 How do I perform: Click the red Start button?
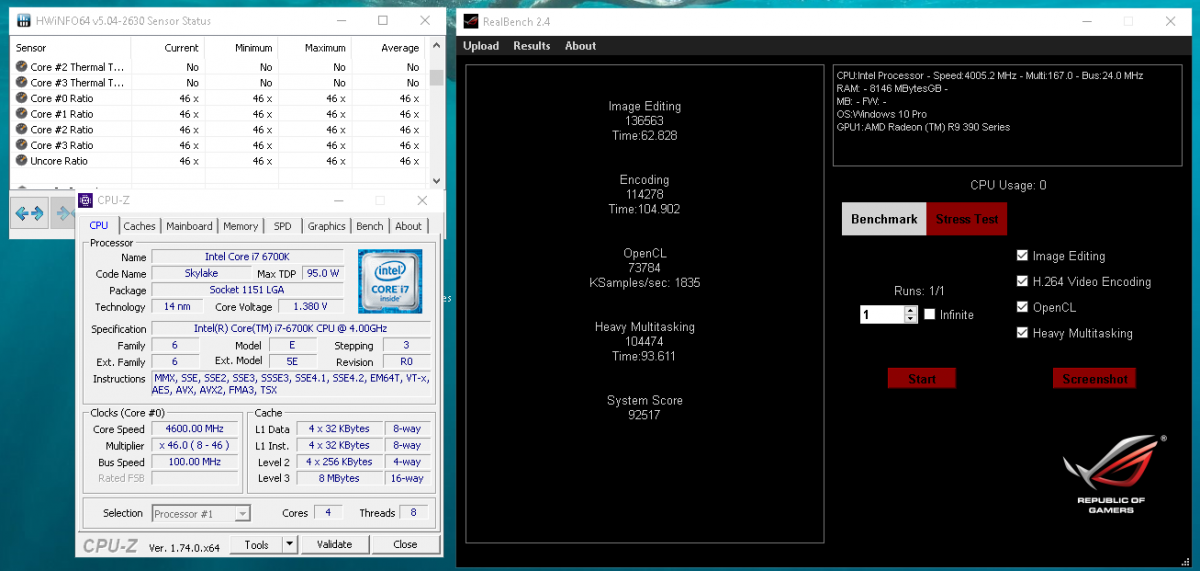point(922,379)
